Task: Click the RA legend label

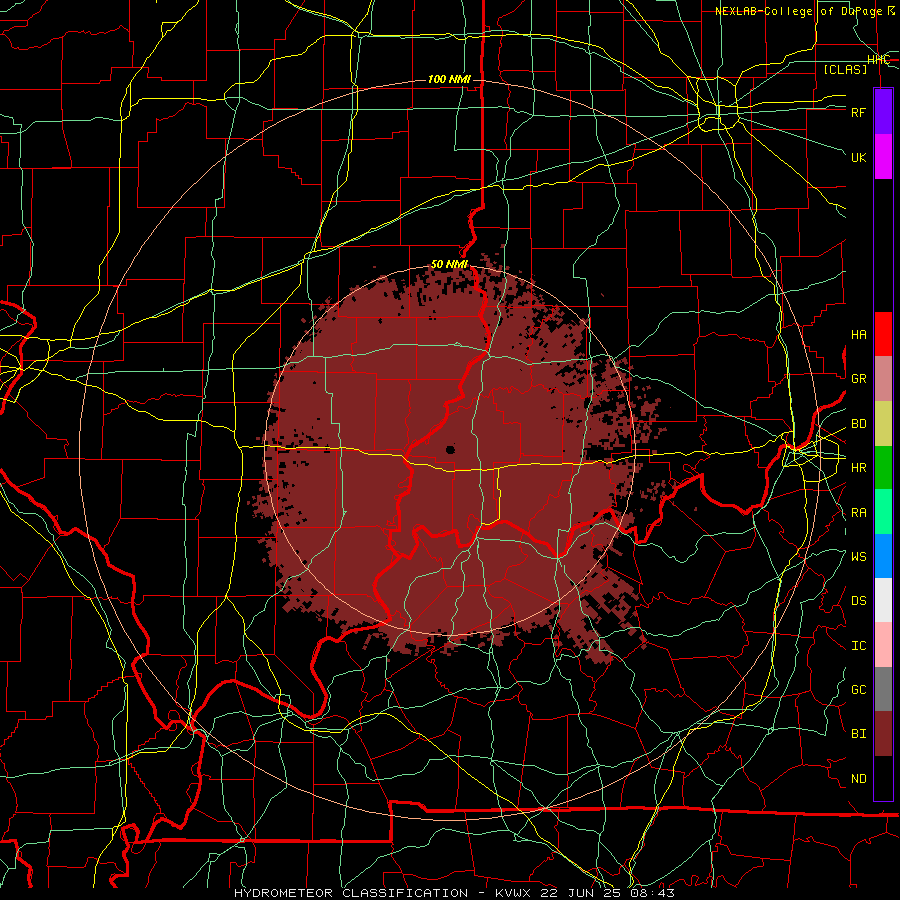Action: pyautogui.click(x=858, y=513)
